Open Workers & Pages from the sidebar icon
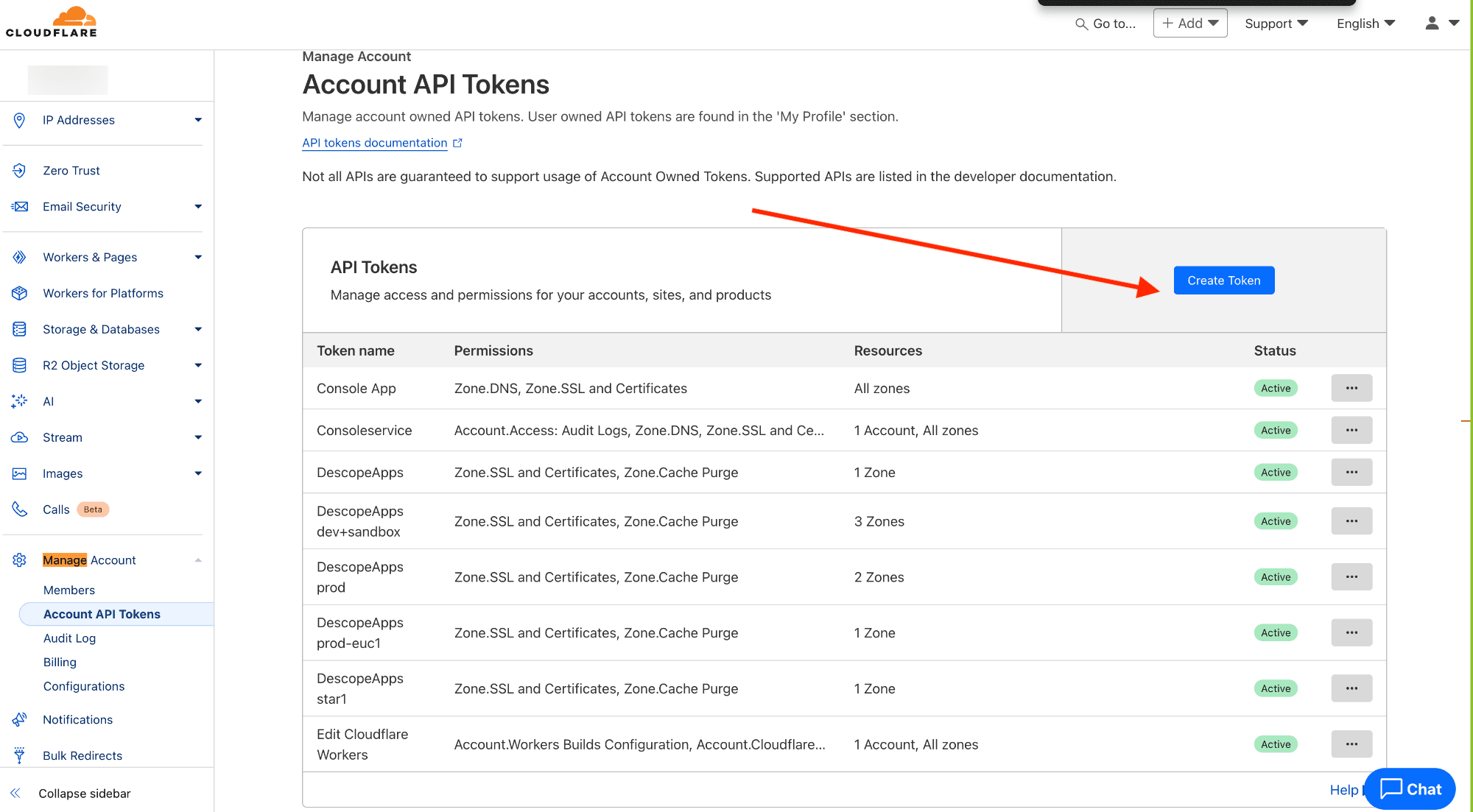Viewport: 1473px width, 812px height. tap(19, 257)
